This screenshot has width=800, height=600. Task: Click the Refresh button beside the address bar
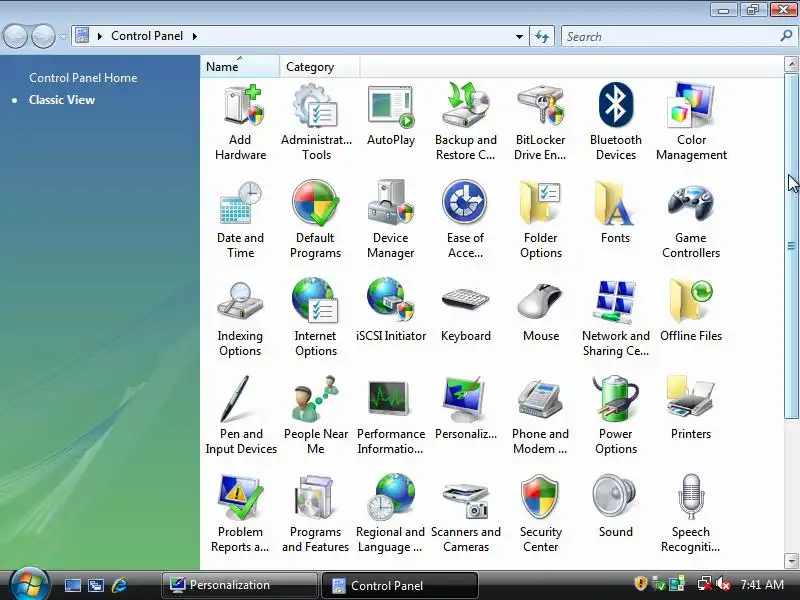542,36
